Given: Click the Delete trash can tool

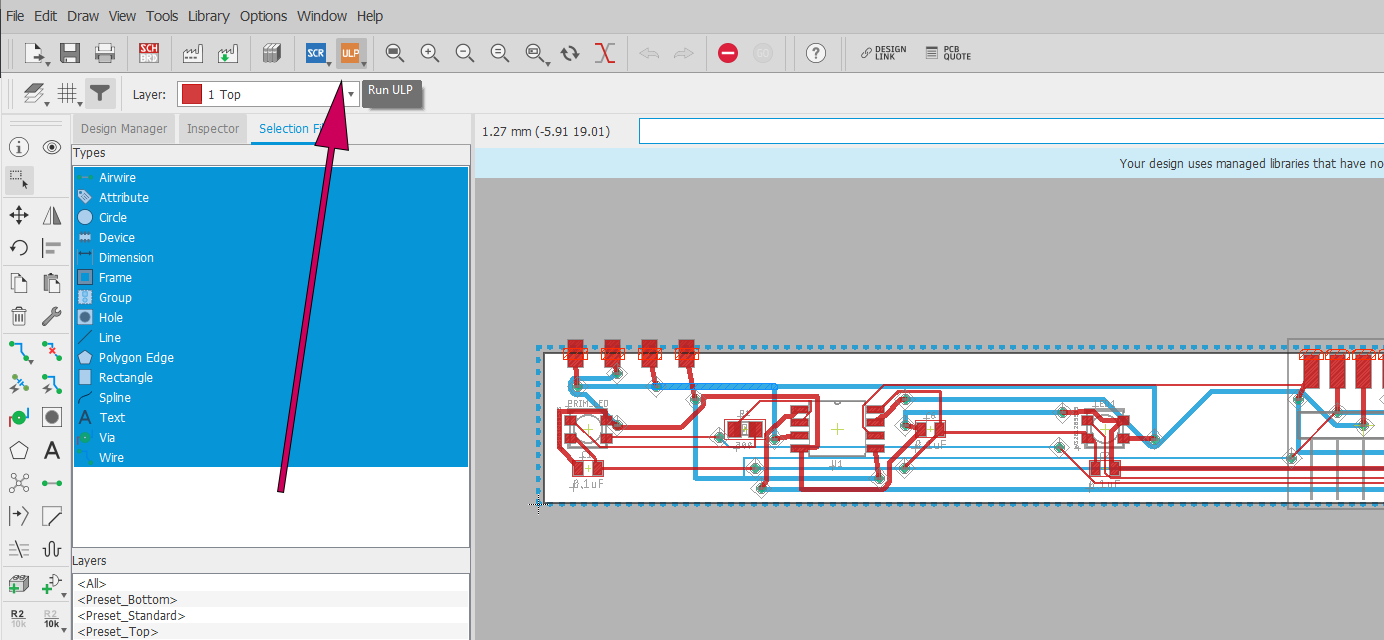Looking at the screenshot, I should [x=19, y=317].
